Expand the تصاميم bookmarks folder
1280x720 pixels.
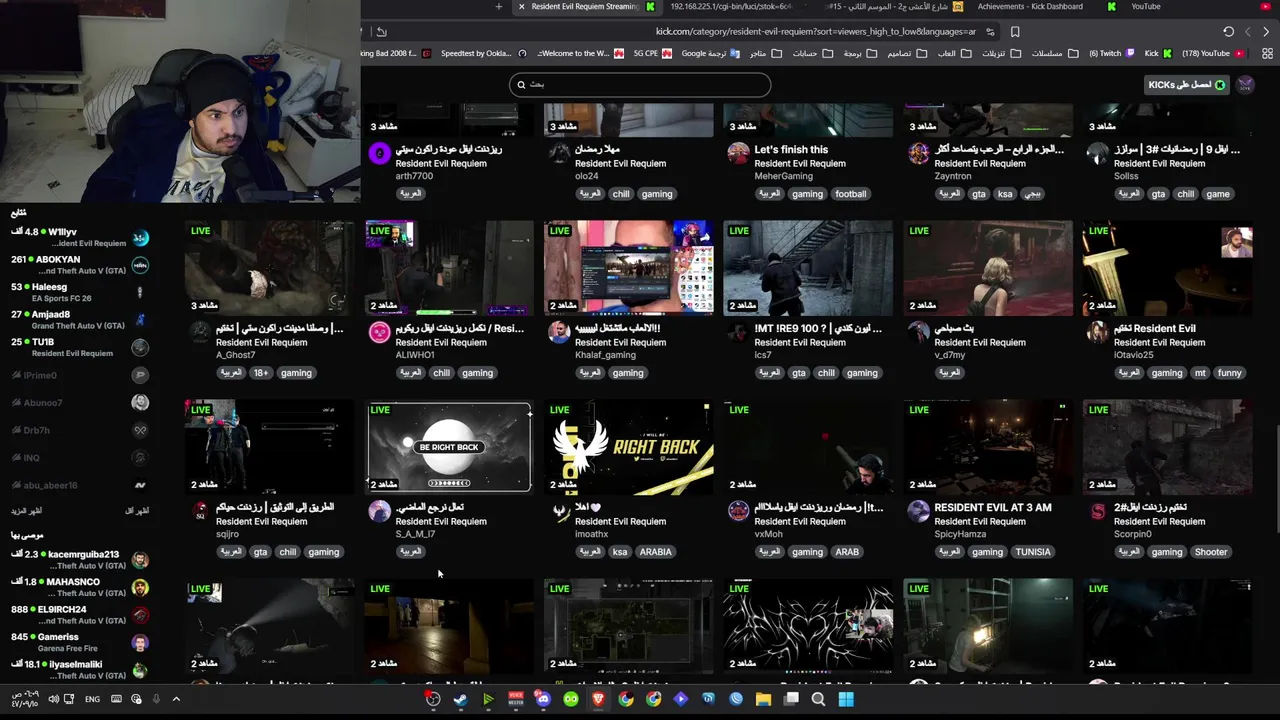[907, 54]
